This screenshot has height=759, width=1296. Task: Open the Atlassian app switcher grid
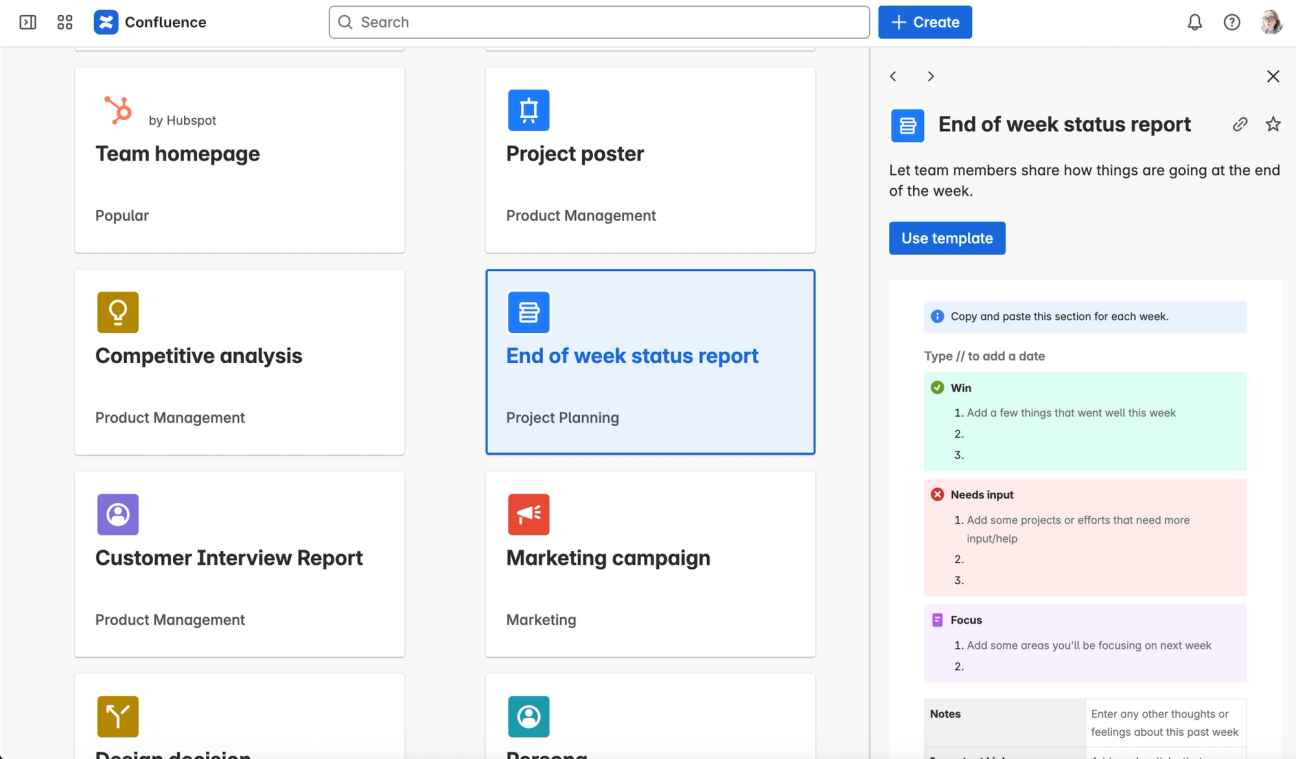[x=64, y=22]
